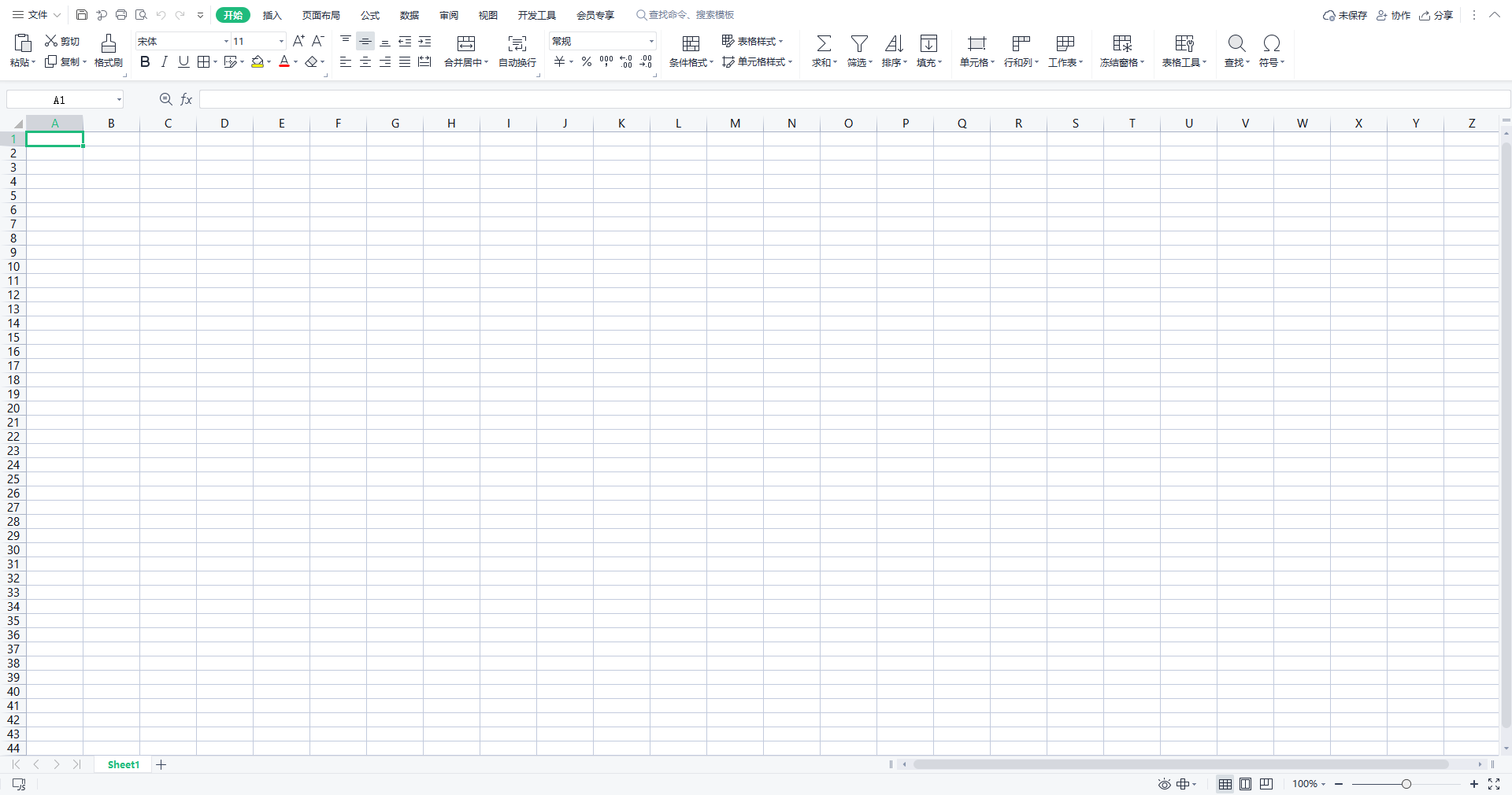Open the font name dropdown
This screenshot has height=795, width=1512.
coord(226,42)
